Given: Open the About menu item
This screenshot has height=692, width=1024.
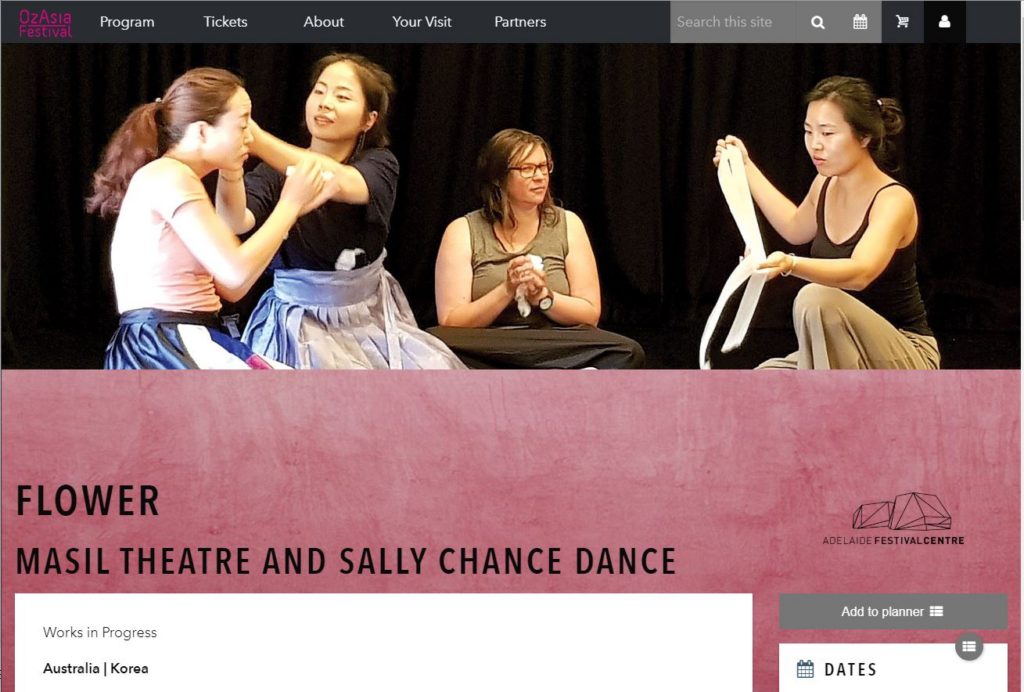Looking at the screenshot, I should click(x=323, y=22).
